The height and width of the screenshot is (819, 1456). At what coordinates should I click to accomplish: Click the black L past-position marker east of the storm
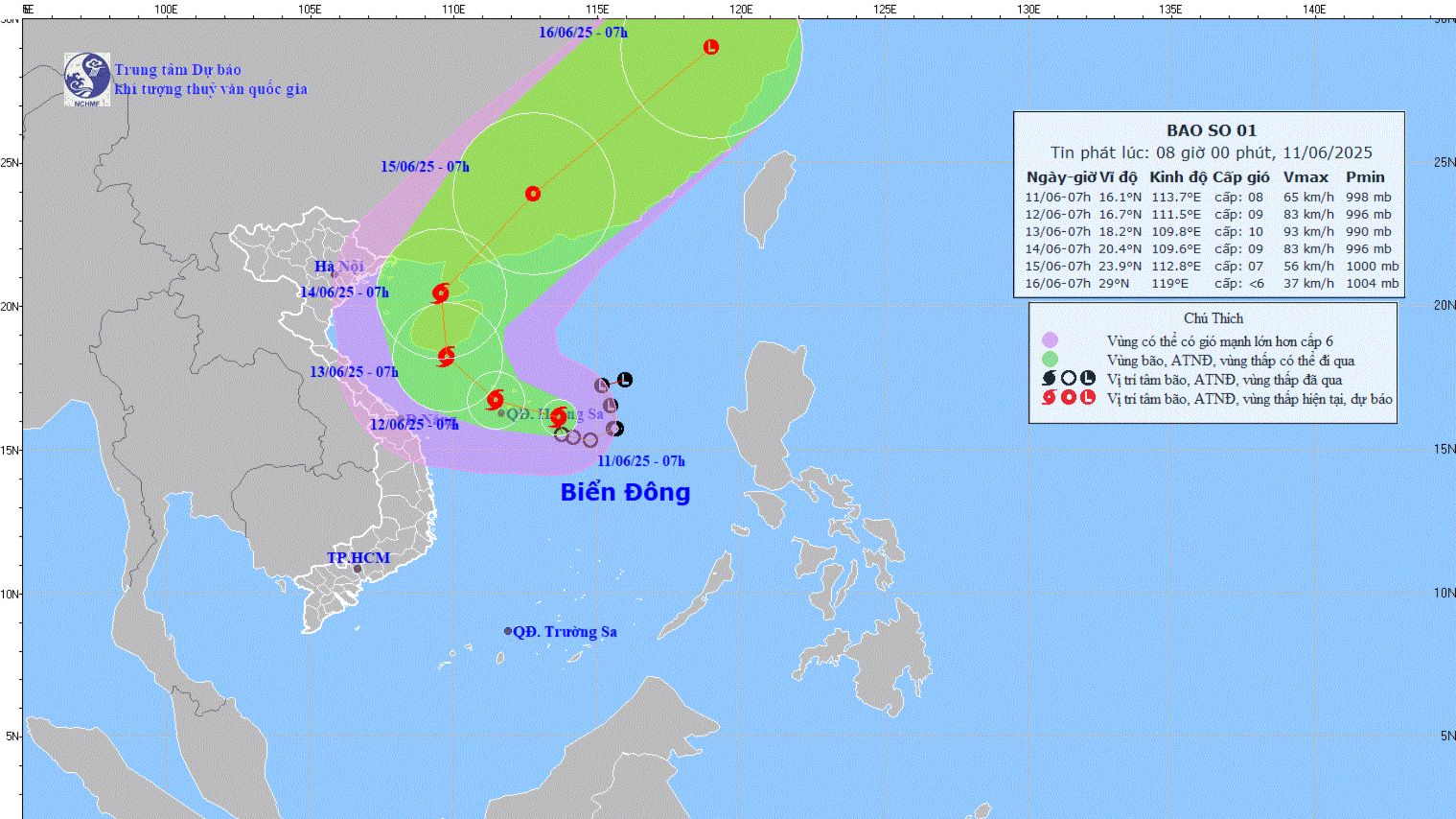(x=624, y=380)
